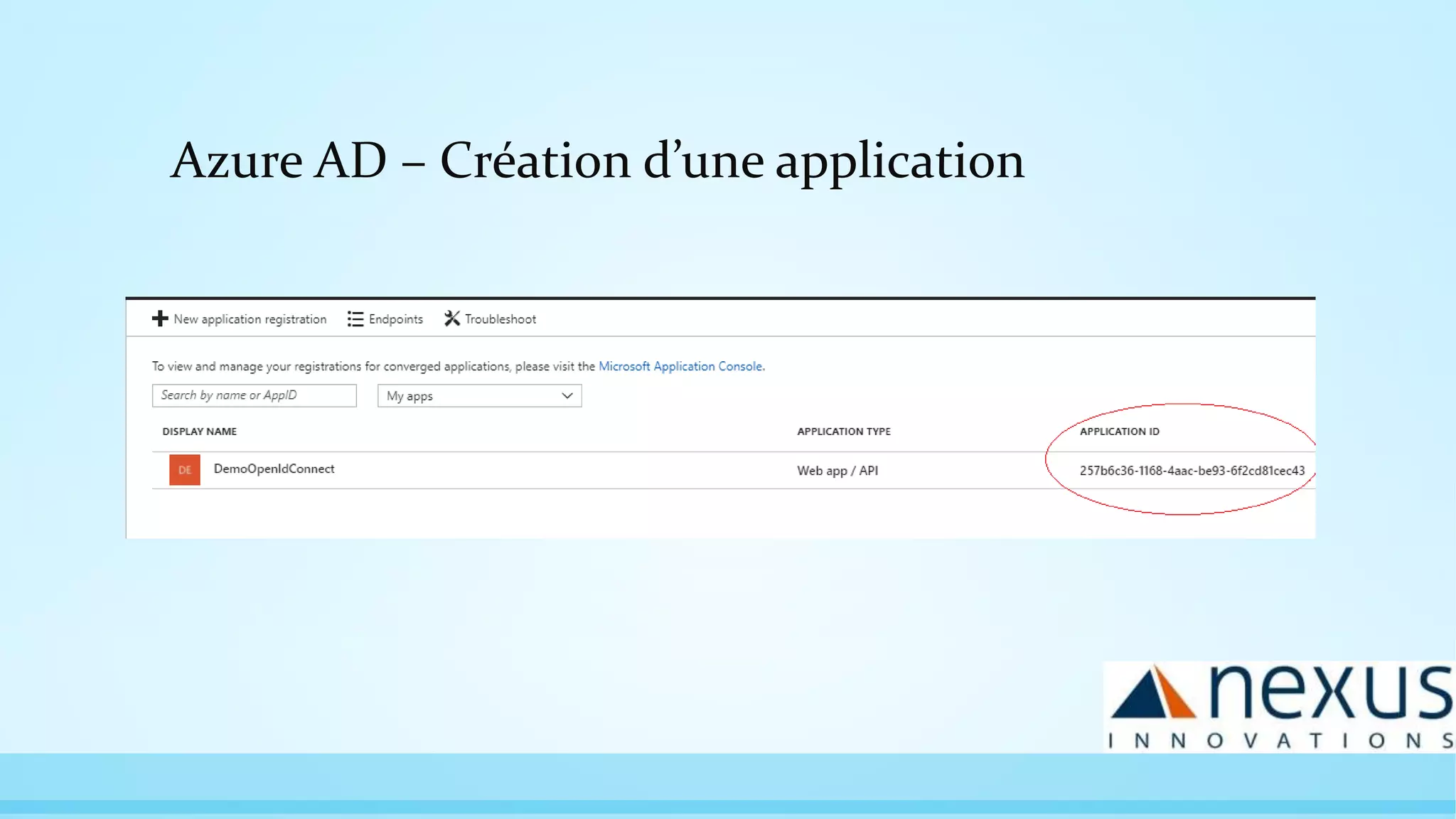Sort by DISPLAY NAME column header
This screenshot has width=1456, height=819.
coord(200,432)
